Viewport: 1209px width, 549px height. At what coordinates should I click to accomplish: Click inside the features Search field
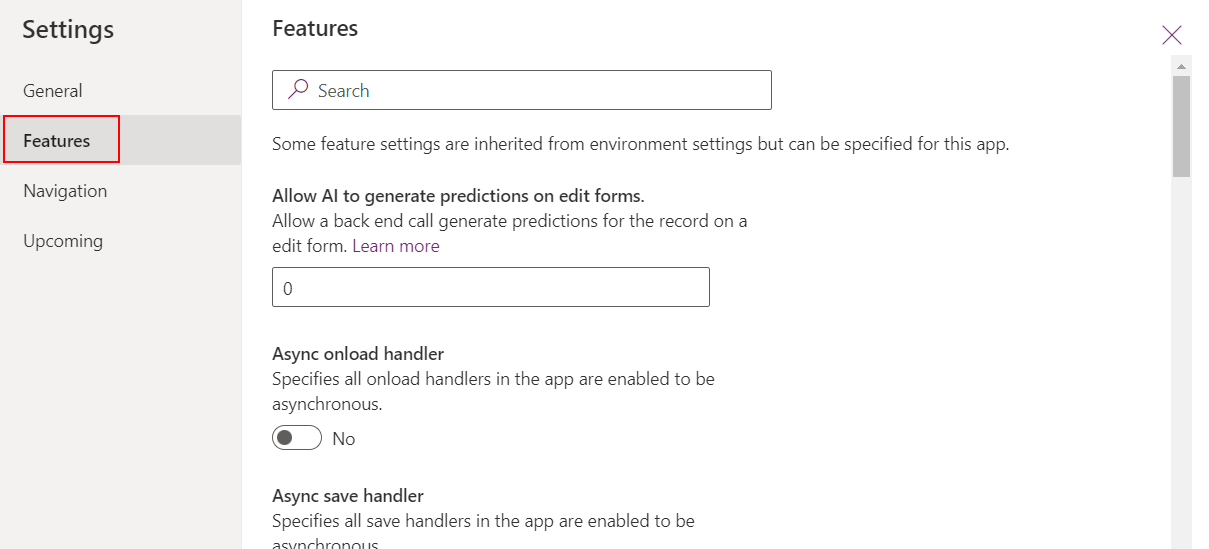point(522,90)
